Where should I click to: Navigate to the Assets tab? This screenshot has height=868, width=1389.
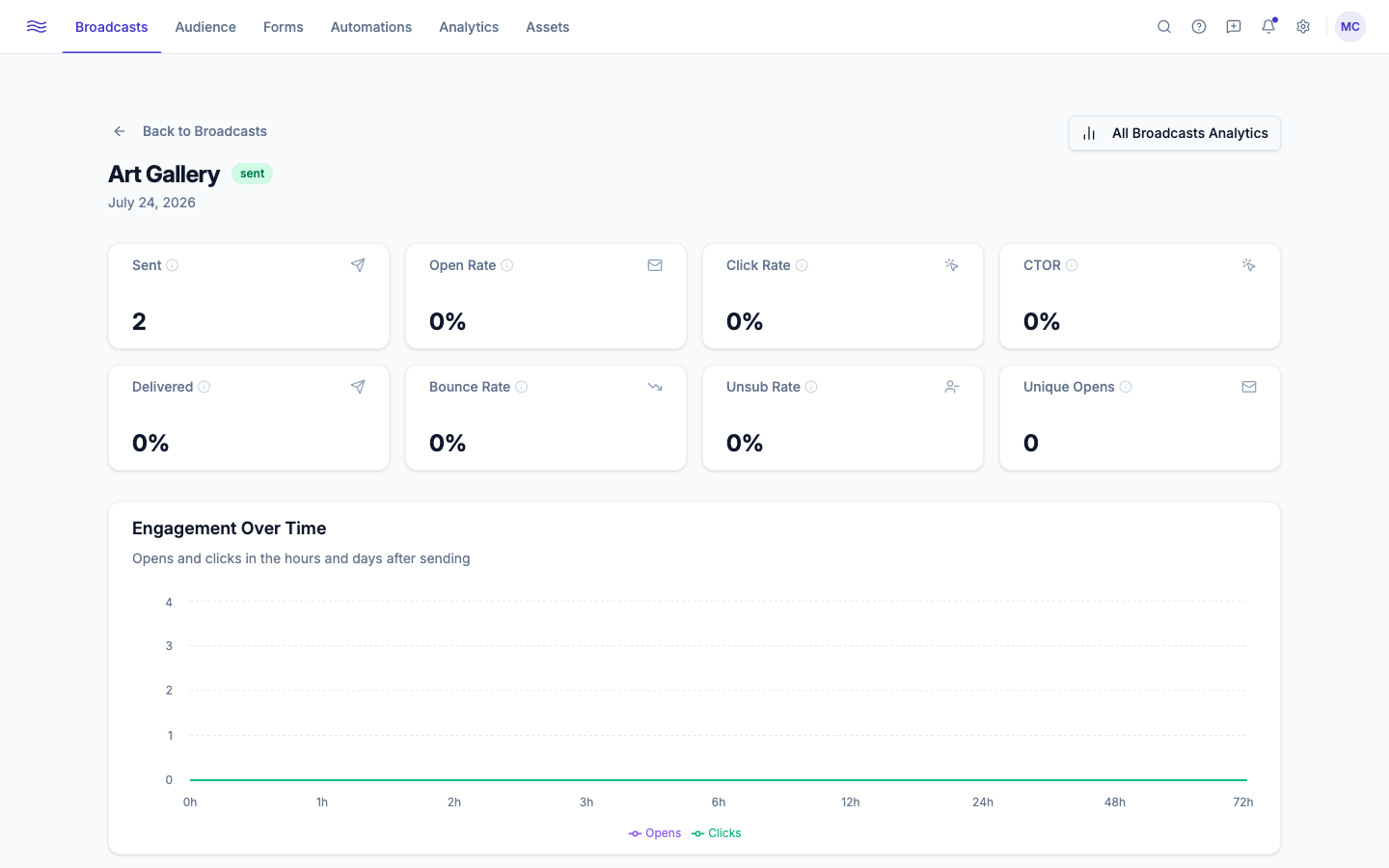click(548, 27)
